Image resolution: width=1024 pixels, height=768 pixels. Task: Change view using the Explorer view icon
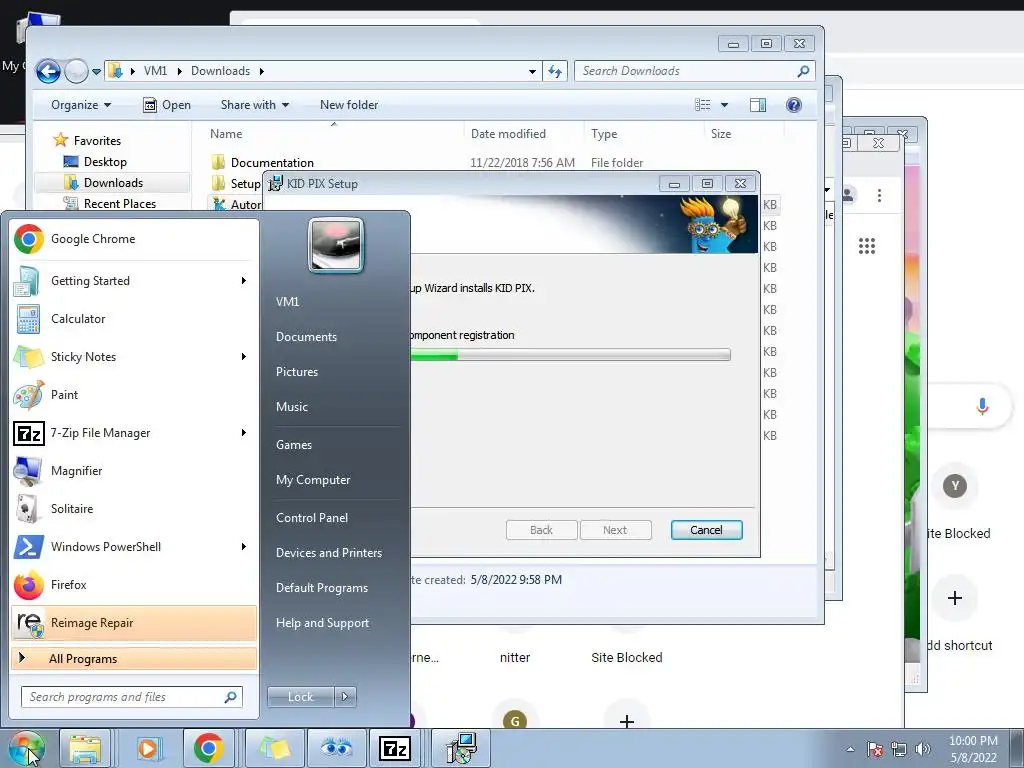pos(703,105)
